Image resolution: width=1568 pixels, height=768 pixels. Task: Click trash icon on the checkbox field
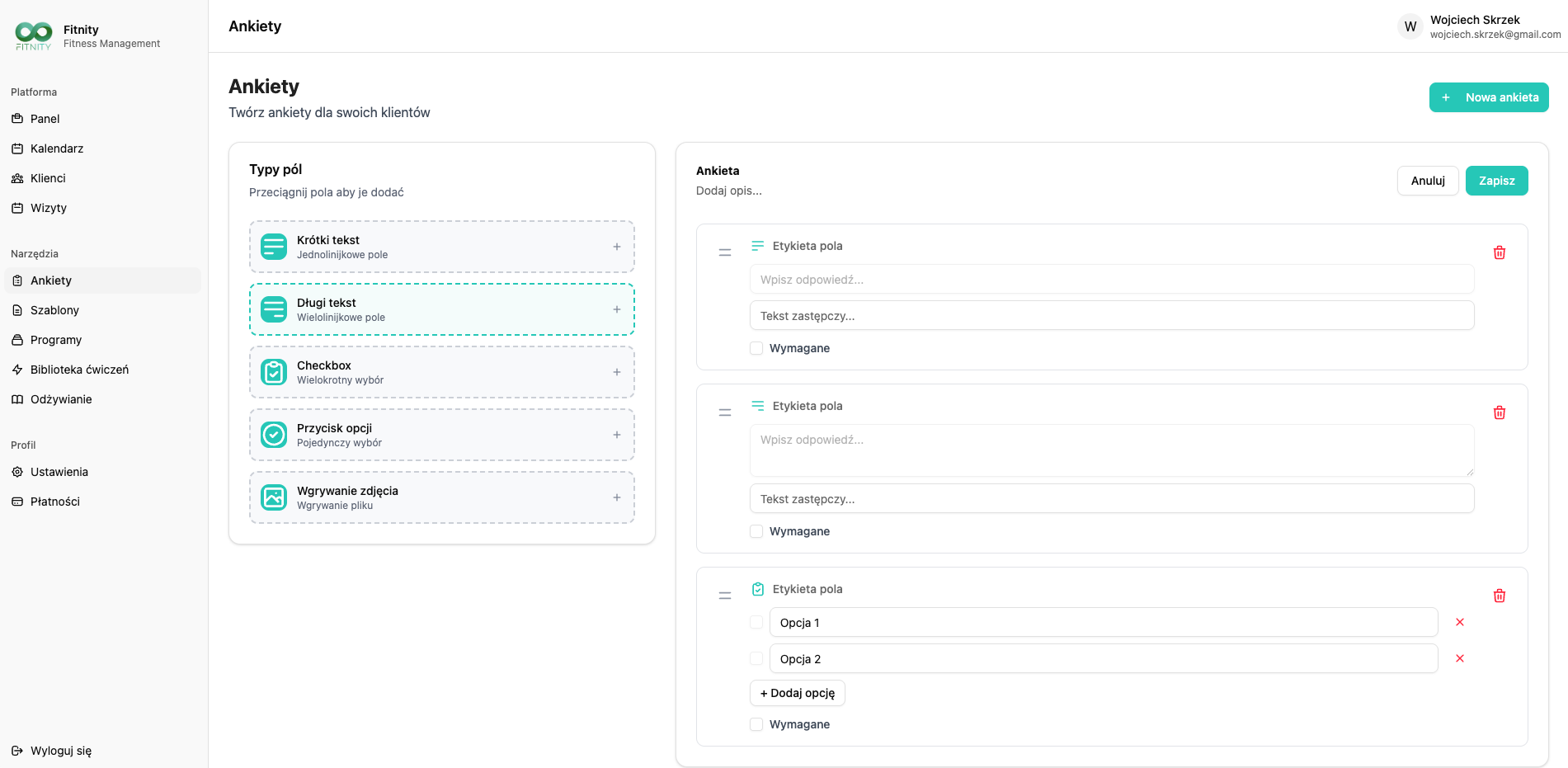click(1499, 596)
